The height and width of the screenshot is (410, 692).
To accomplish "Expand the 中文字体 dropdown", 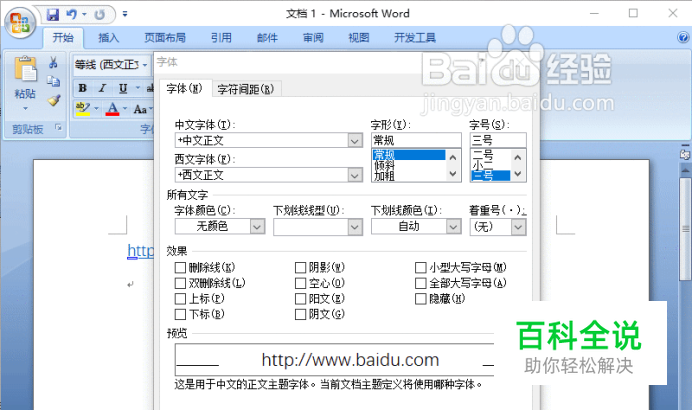I will point(354,141).
